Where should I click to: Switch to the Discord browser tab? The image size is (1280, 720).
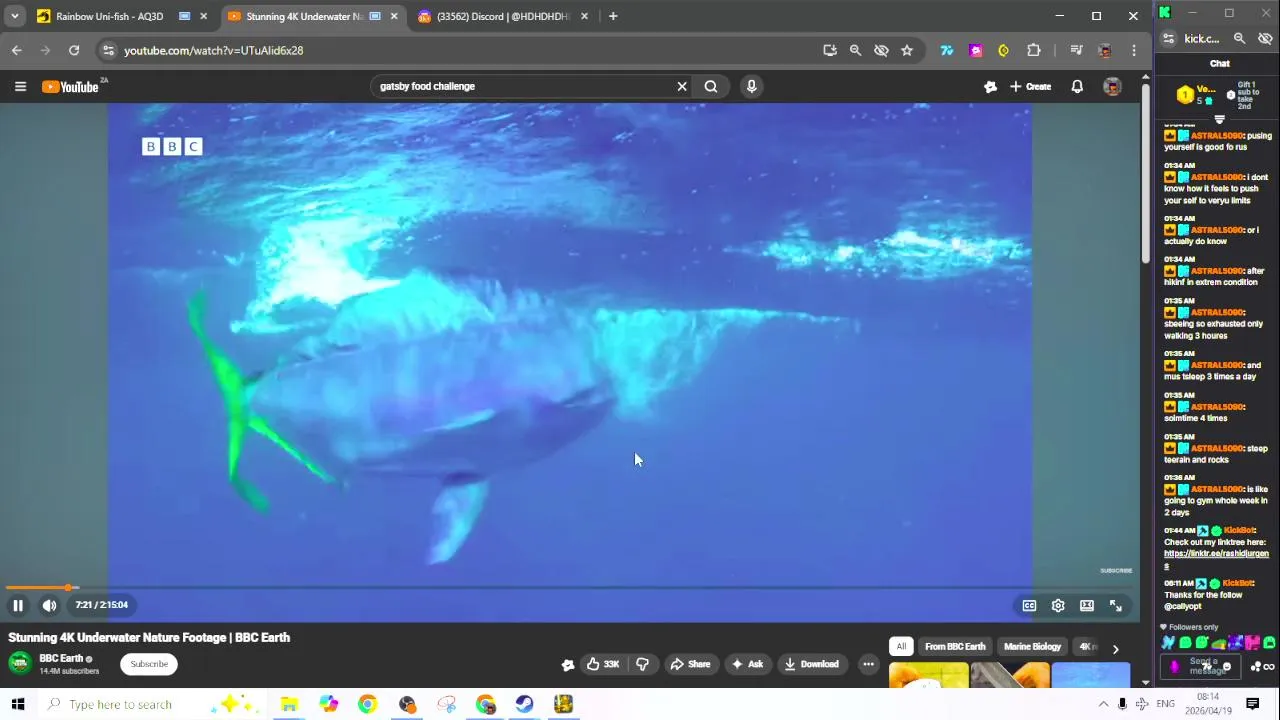coord(503,16)
